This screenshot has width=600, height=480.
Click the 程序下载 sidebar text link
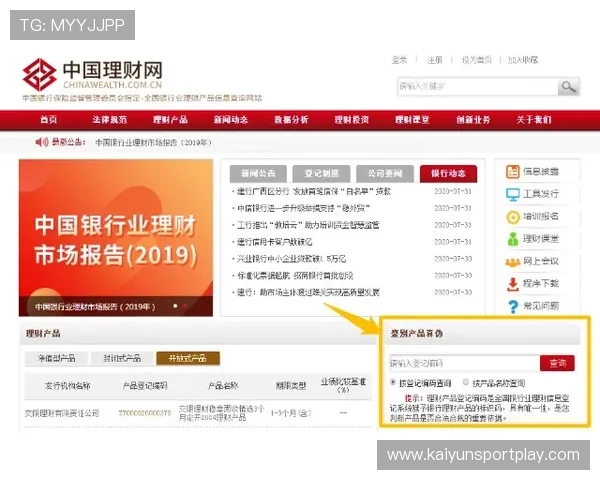click(541, 284)
